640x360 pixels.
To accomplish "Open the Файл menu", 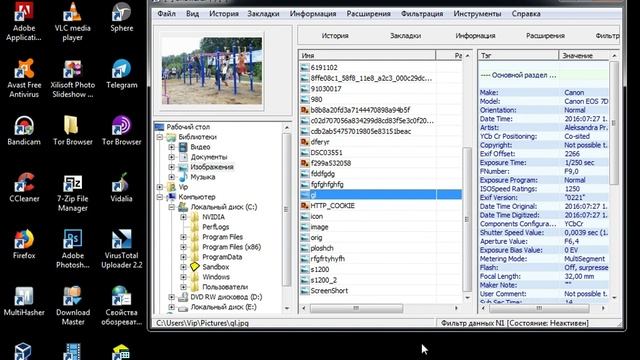I will tap(167, 13).
